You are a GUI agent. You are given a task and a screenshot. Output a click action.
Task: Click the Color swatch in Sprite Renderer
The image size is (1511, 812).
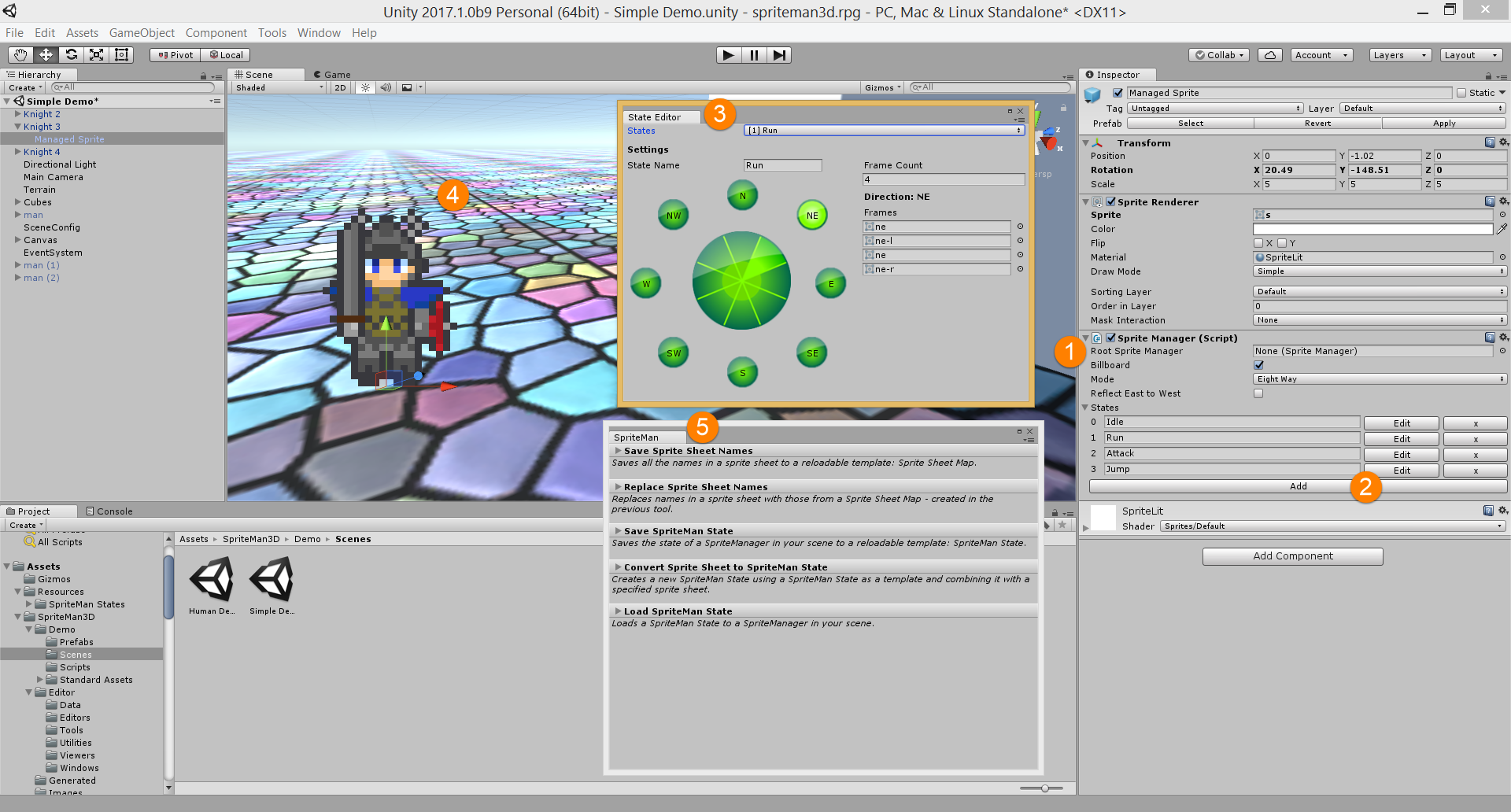click(1374, 228)
